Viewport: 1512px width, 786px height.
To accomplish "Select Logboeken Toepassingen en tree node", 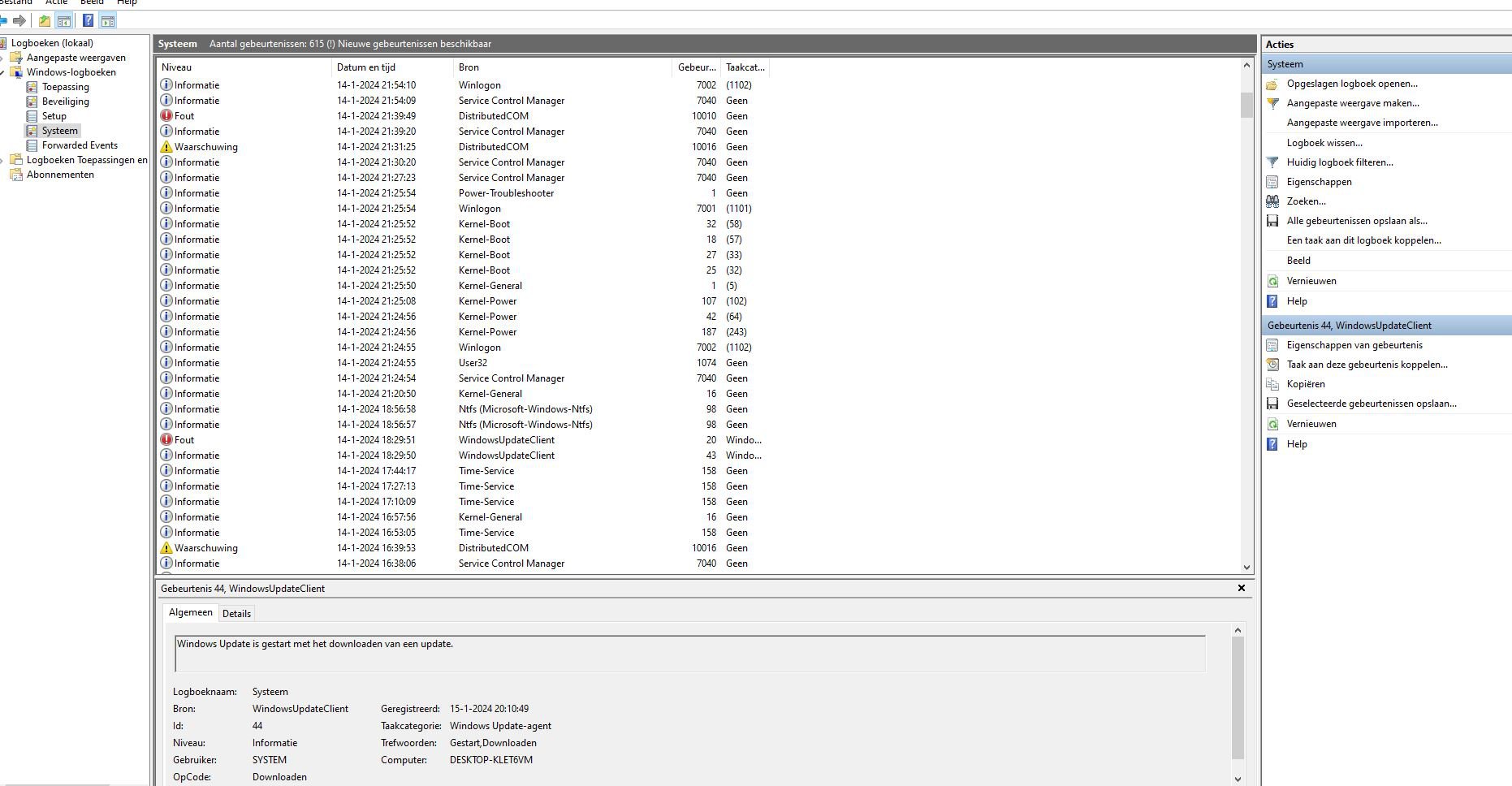I will click(x=87, y=160).
